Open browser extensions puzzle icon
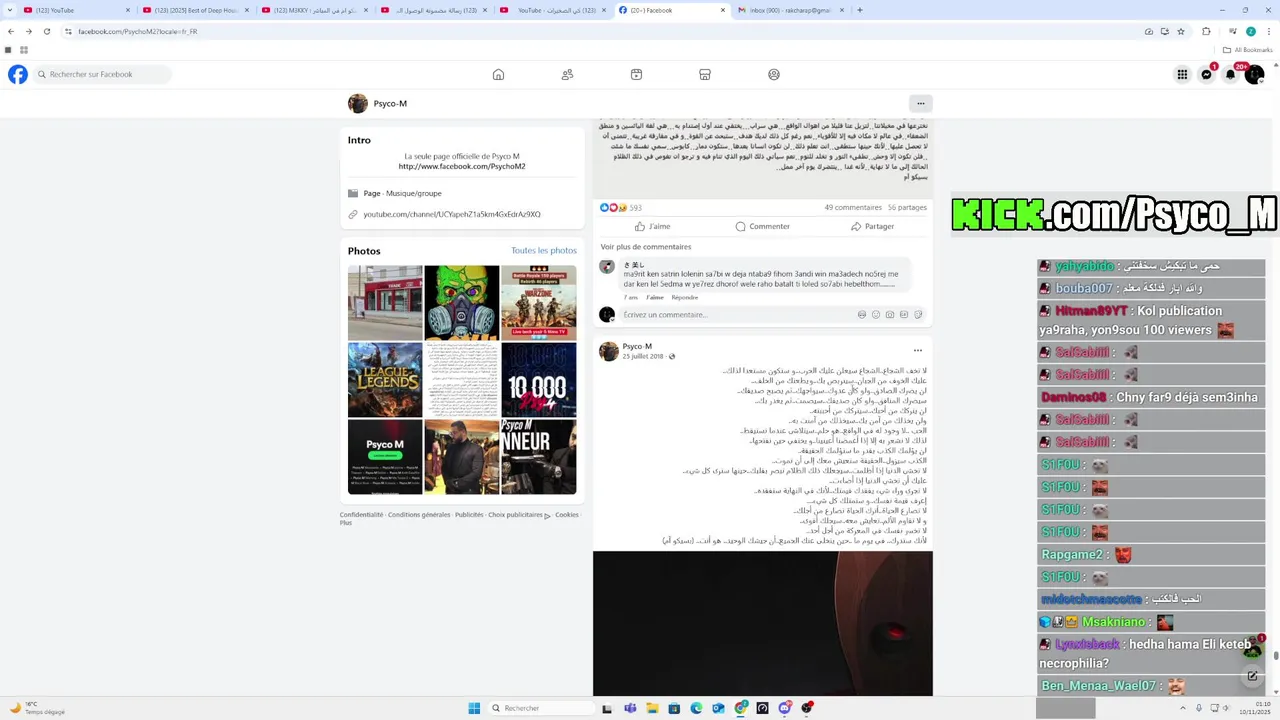The image size is (1280, 720). pyautogui.click(x=1206, y=31)
